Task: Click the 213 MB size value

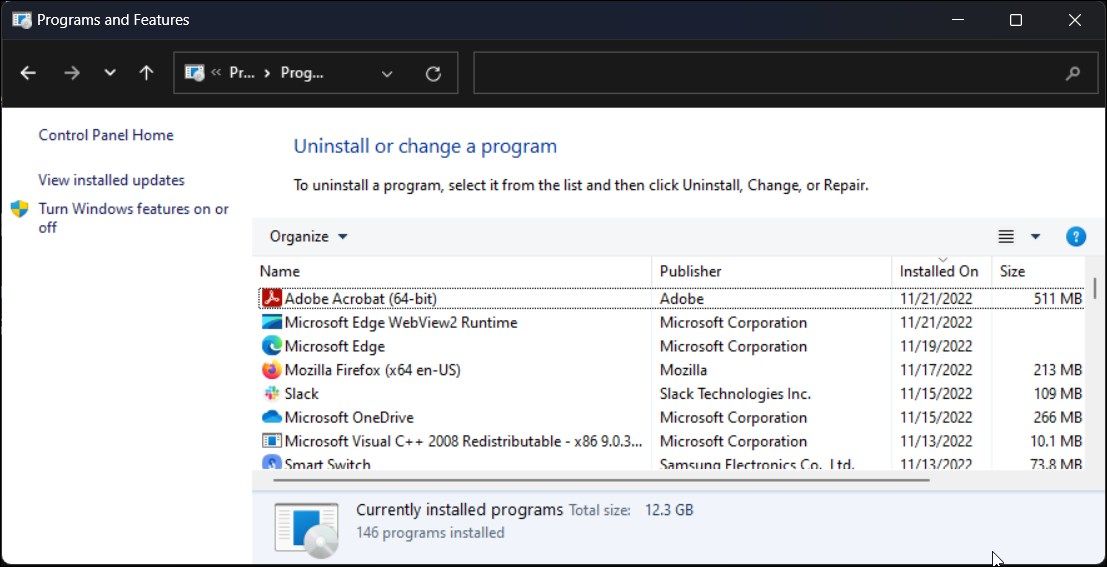Action: click(1058, 370)
